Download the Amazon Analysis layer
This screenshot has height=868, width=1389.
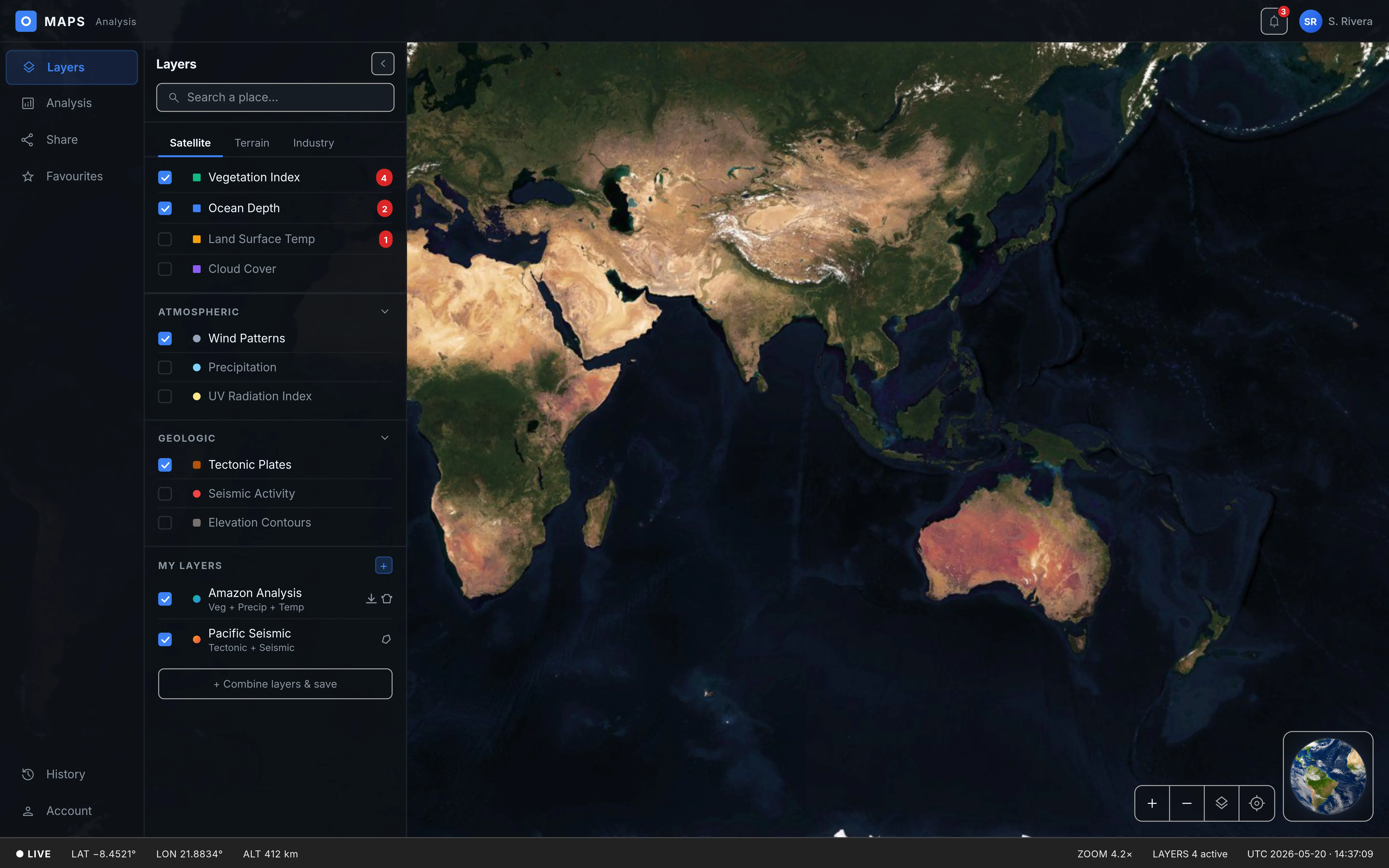371,599
